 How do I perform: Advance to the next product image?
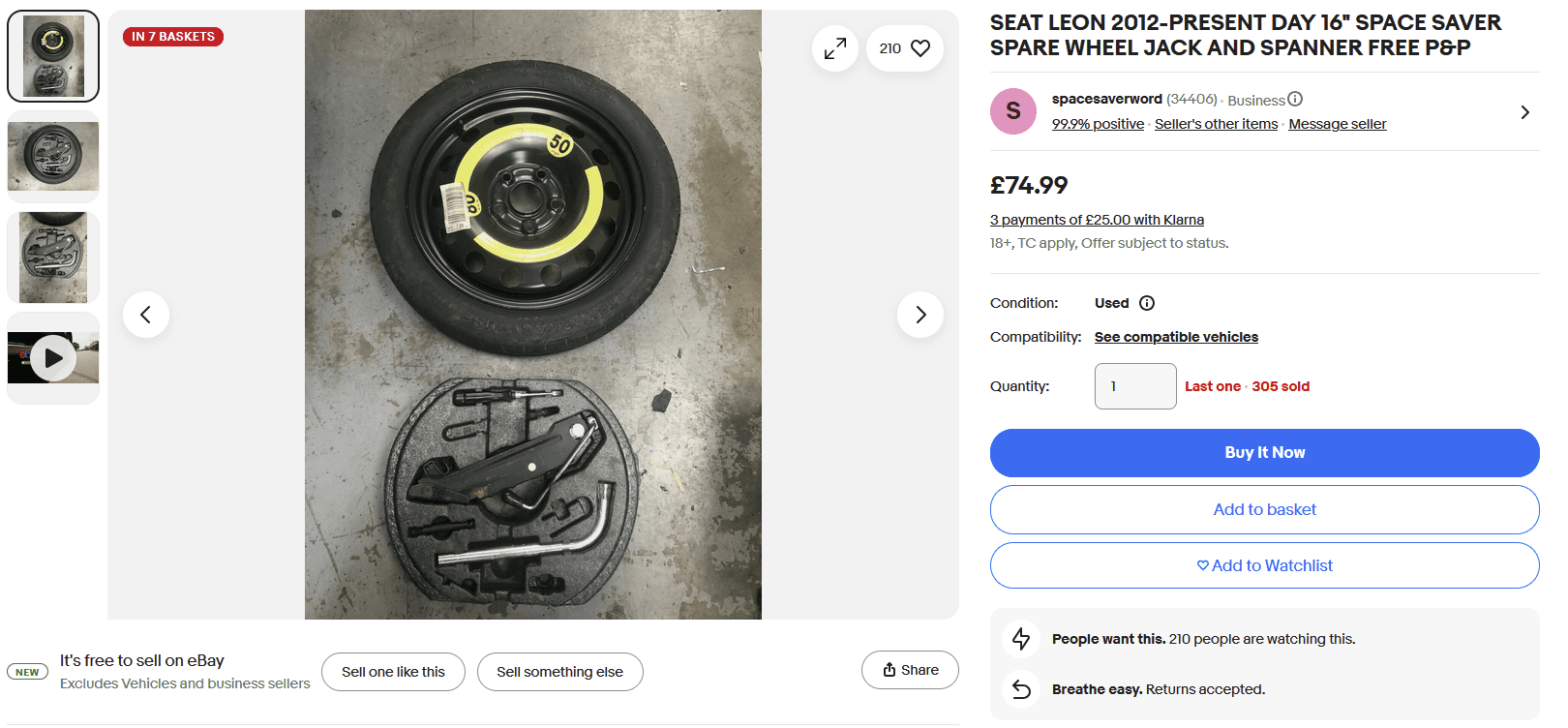point(920,315)
